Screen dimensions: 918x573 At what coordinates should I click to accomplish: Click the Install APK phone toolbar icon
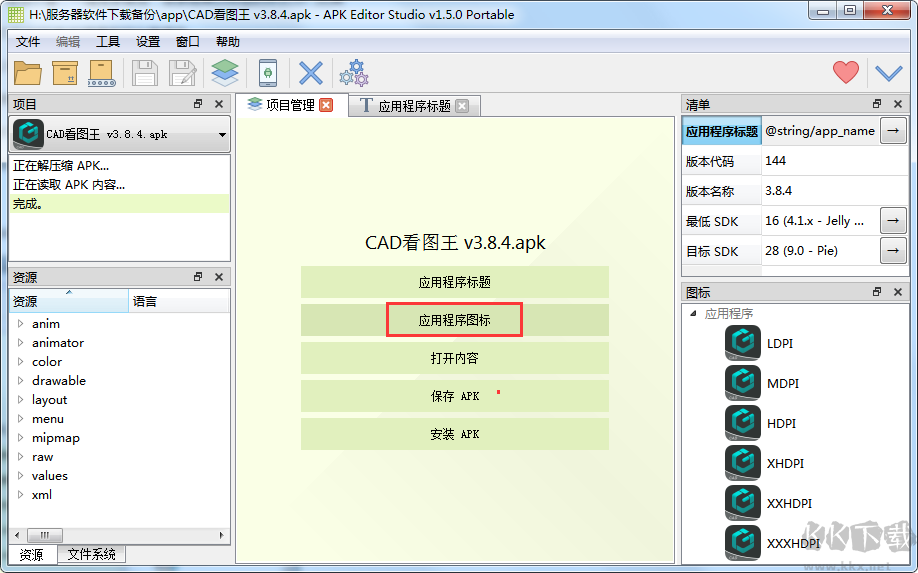(268, 73)
